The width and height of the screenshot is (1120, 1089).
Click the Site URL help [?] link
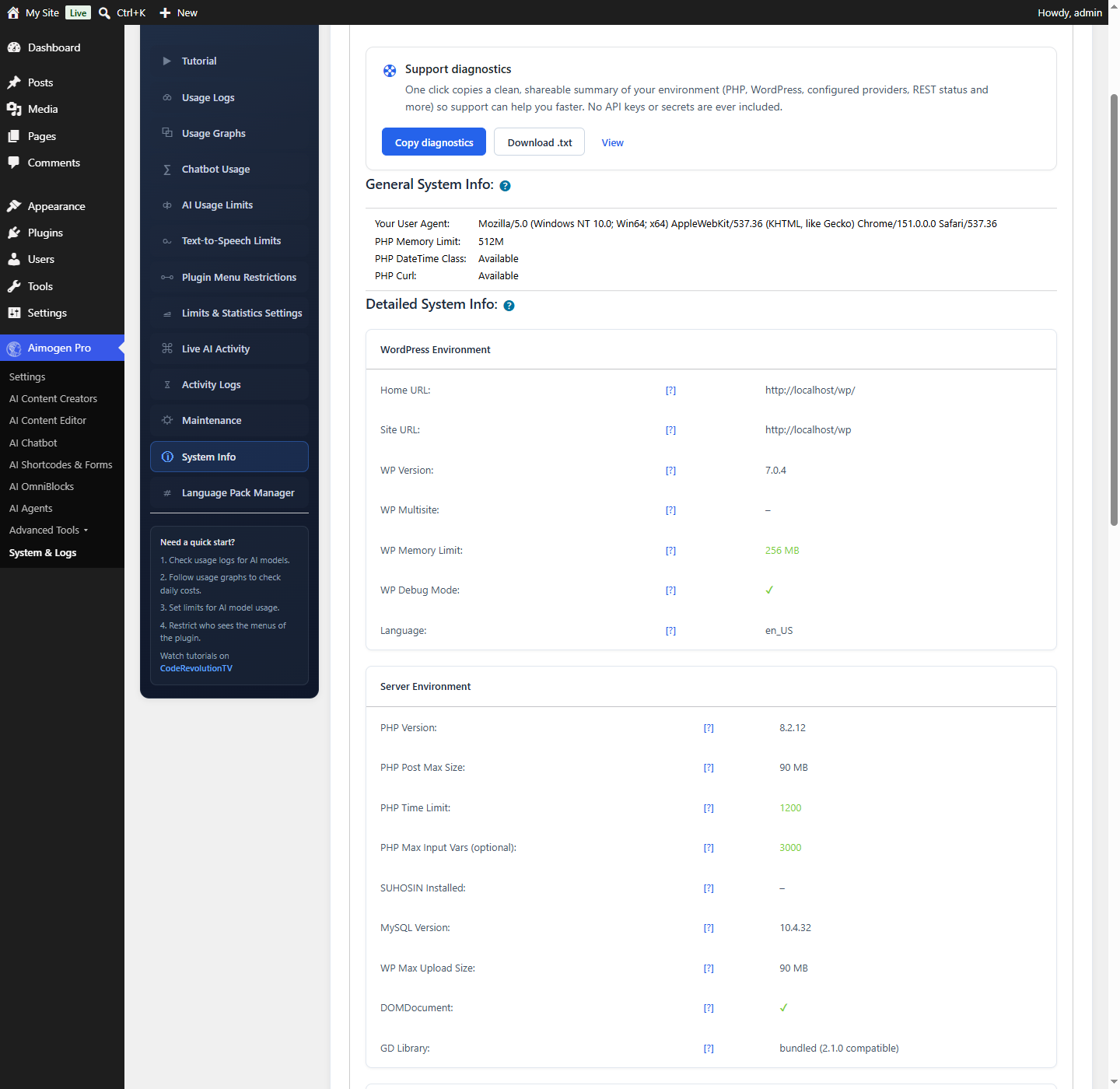670,430
